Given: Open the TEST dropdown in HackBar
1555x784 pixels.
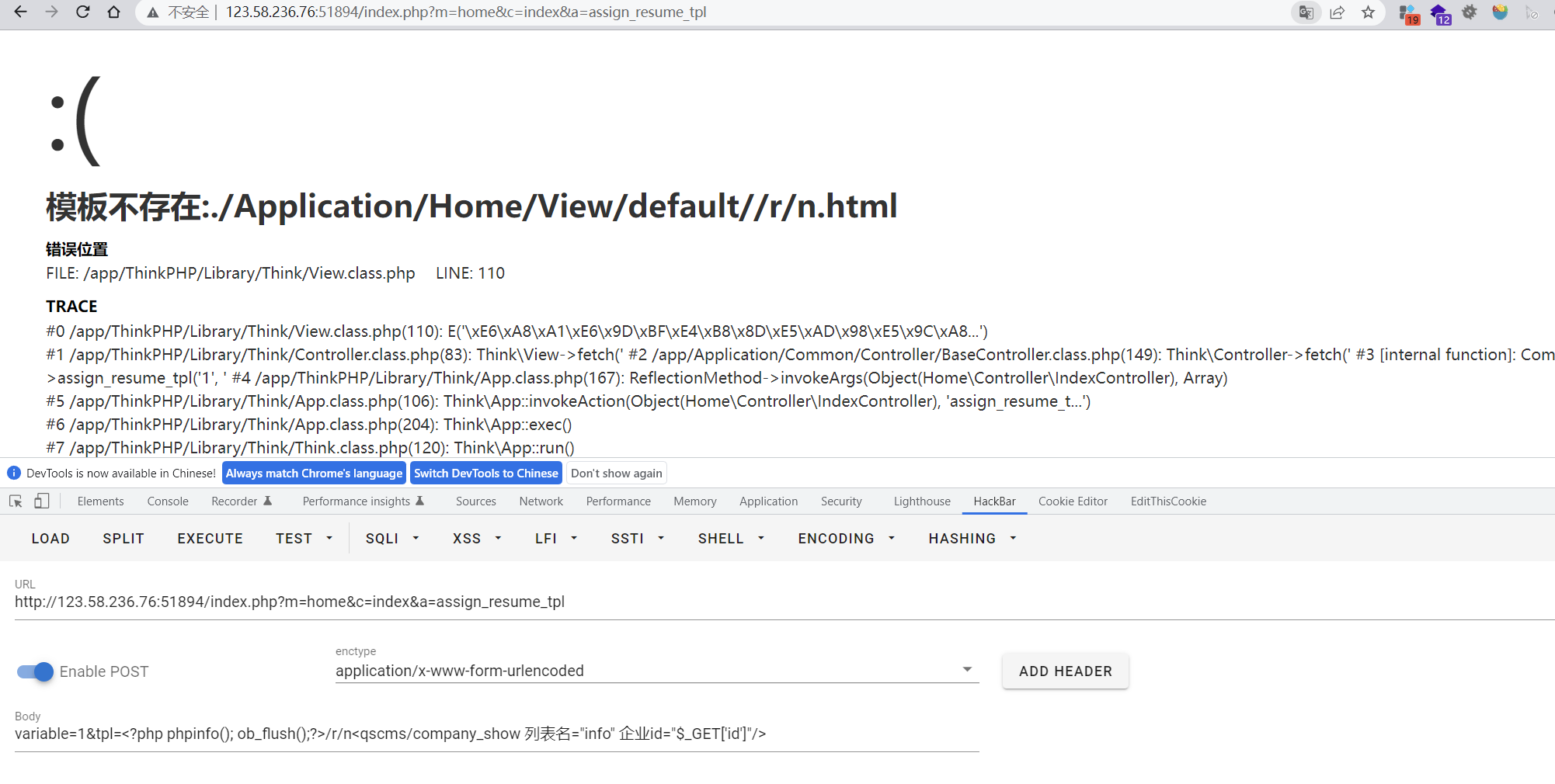Looking at the screenshot, I should click(304, 538).
